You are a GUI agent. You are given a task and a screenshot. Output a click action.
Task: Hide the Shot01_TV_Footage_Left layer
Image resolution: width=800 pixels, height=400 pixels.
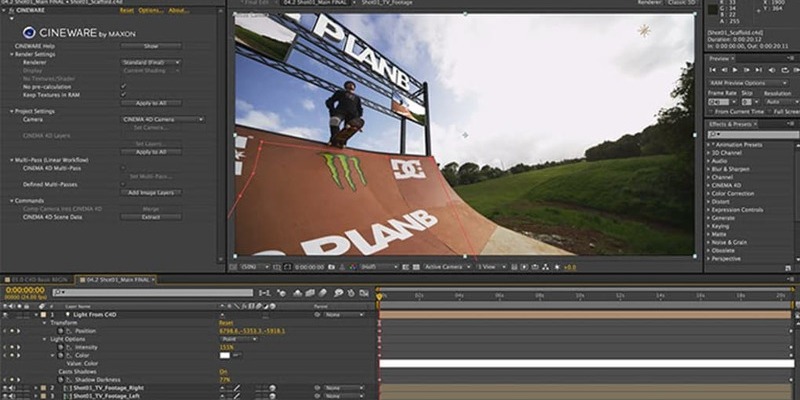(5, 396)
